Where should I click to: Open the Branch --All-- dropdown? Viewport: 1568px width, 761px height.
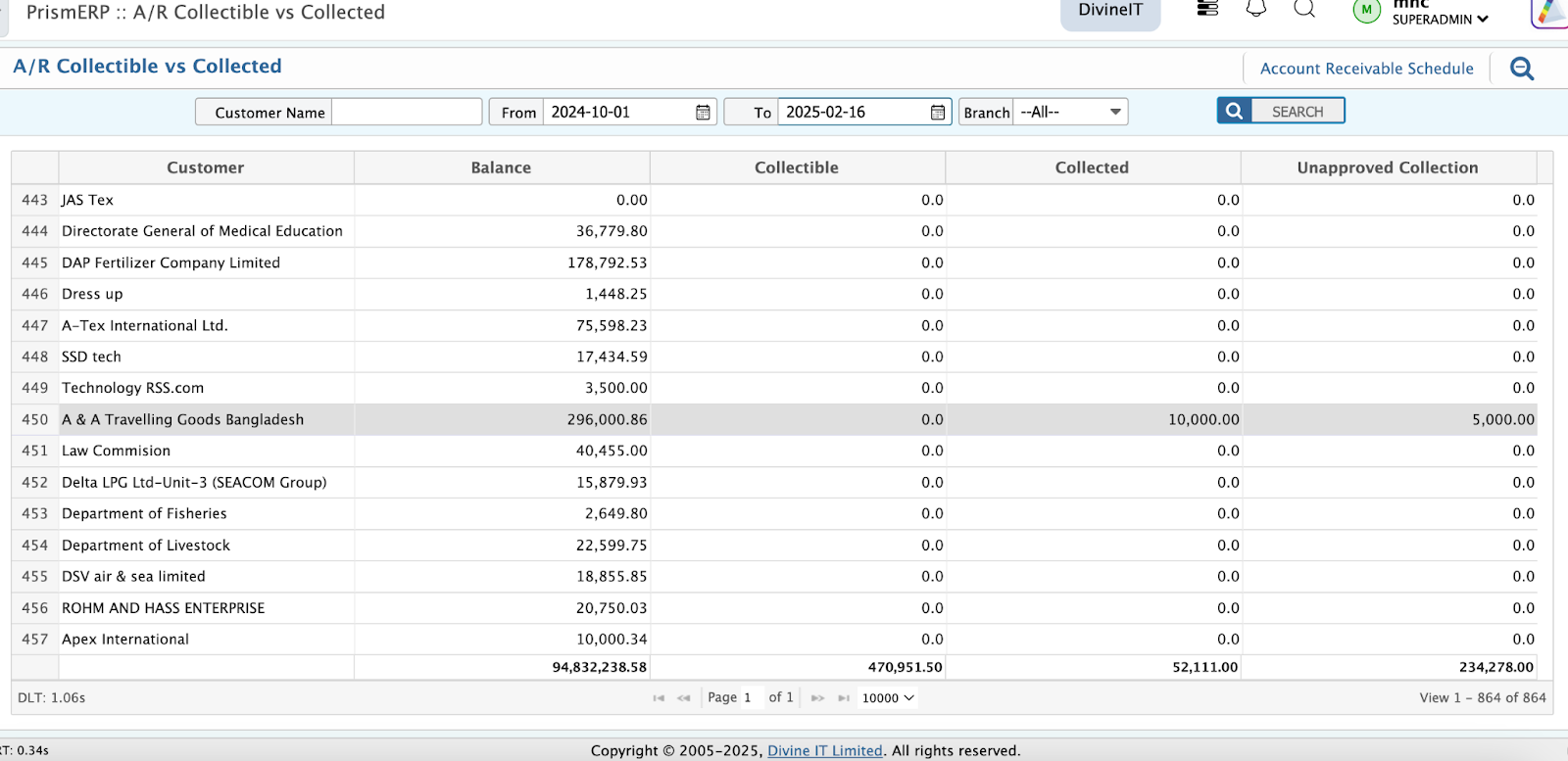tap(1070, 112)
